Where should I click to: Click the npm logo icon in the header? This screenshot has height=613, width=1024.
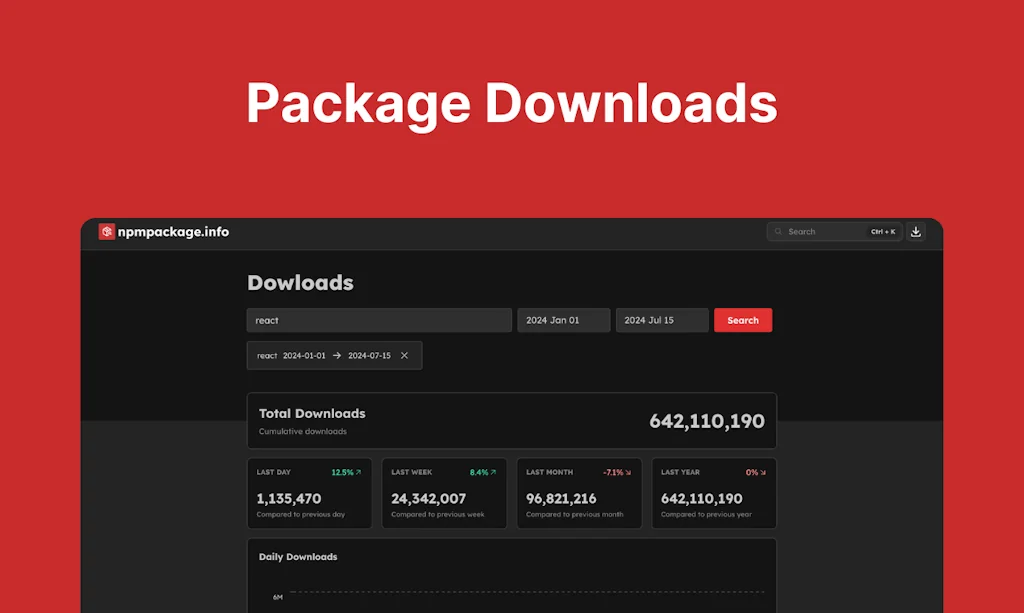pyautogui.click(x=108, y=231)
